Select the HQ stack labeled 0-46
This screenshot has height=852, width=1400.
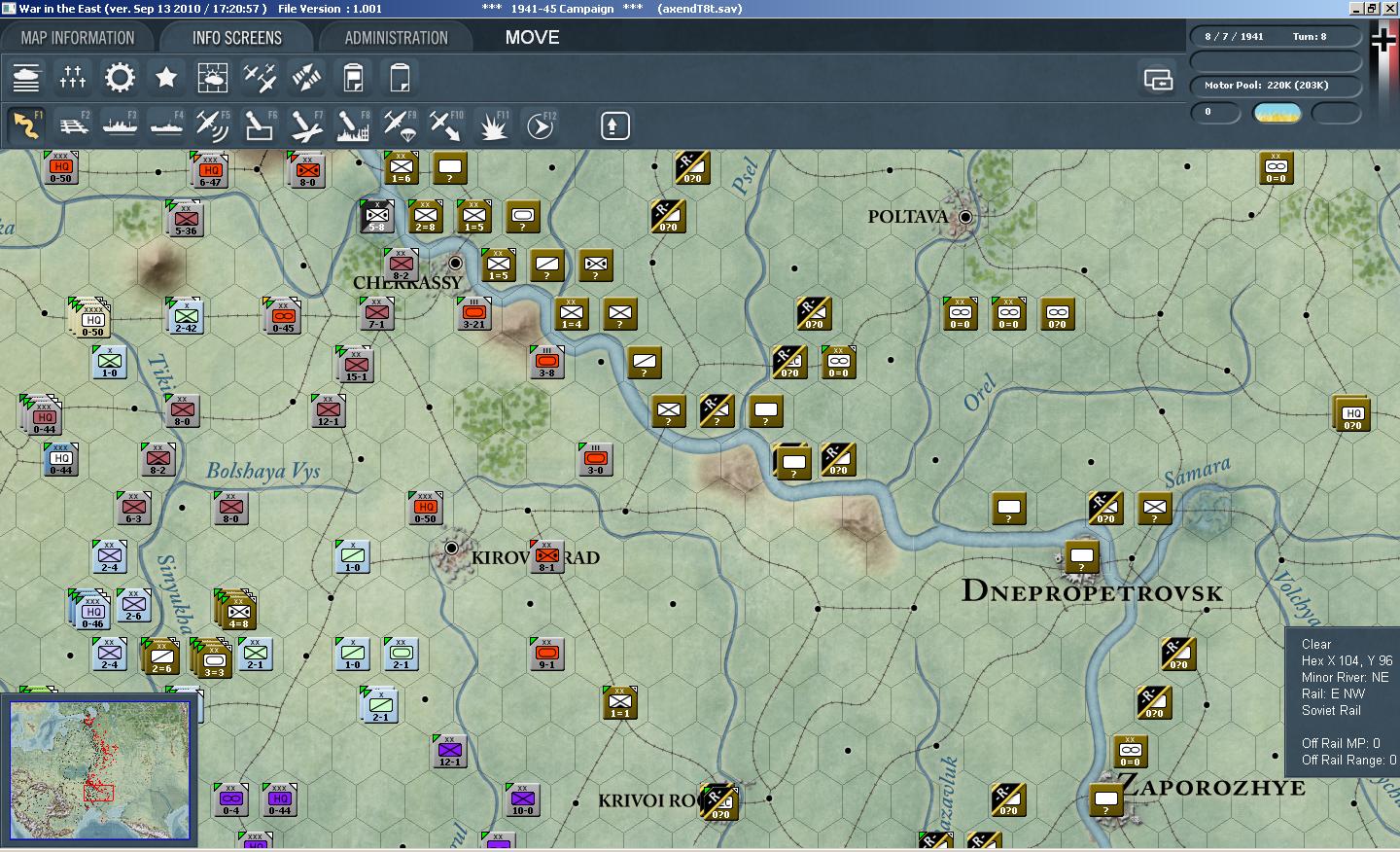tap(90, 609)
